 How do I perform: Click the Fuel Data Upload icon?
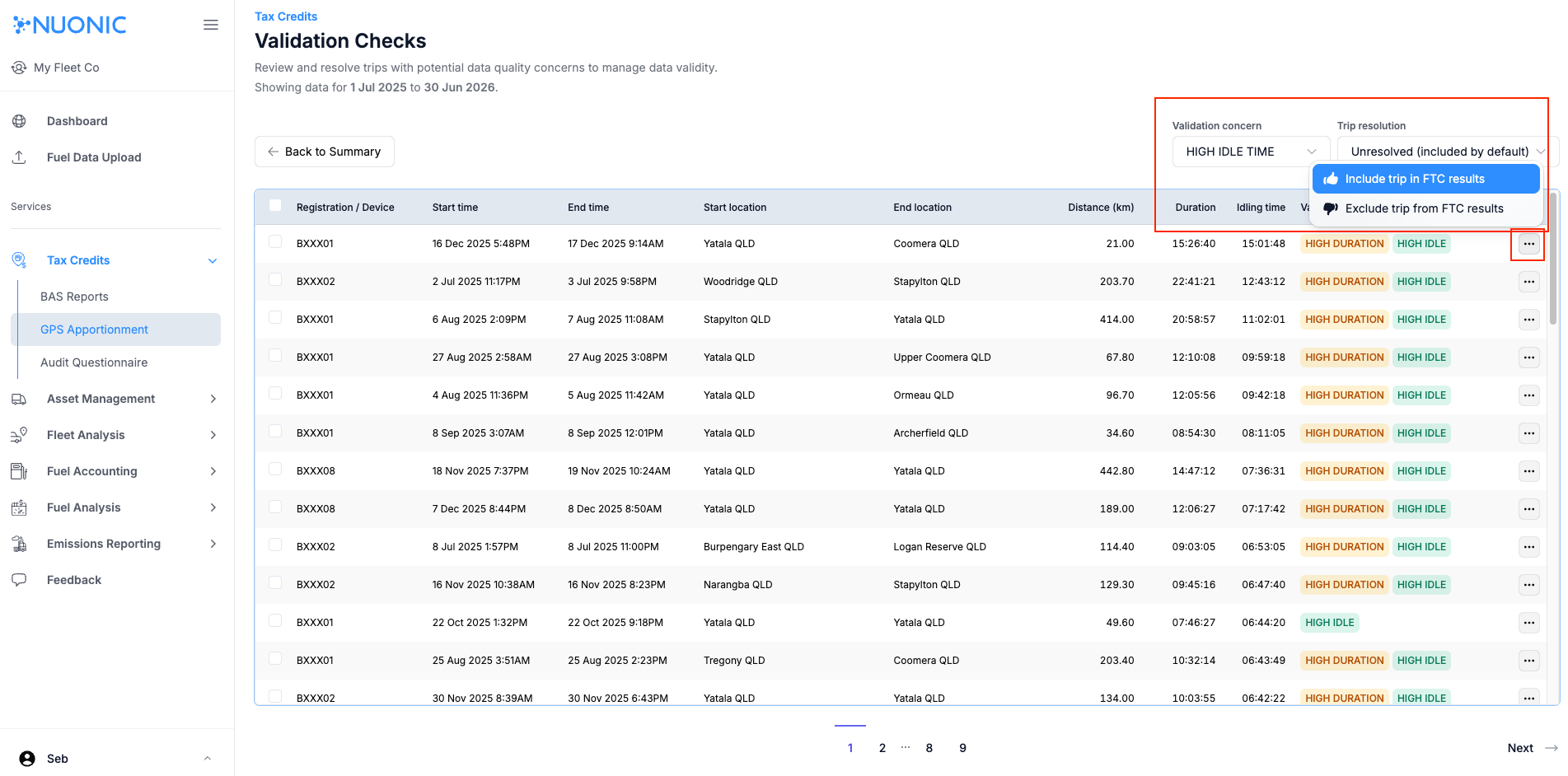click(x=19, y=157)
